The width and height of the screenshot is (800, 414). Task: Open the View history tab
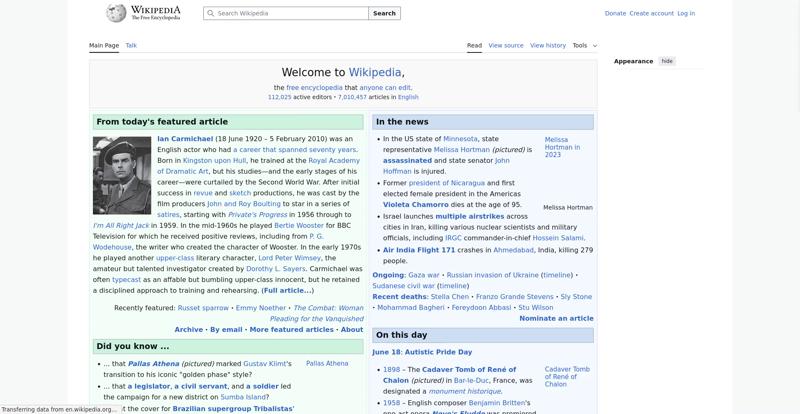pyautogui.click(x=548, y=45)
